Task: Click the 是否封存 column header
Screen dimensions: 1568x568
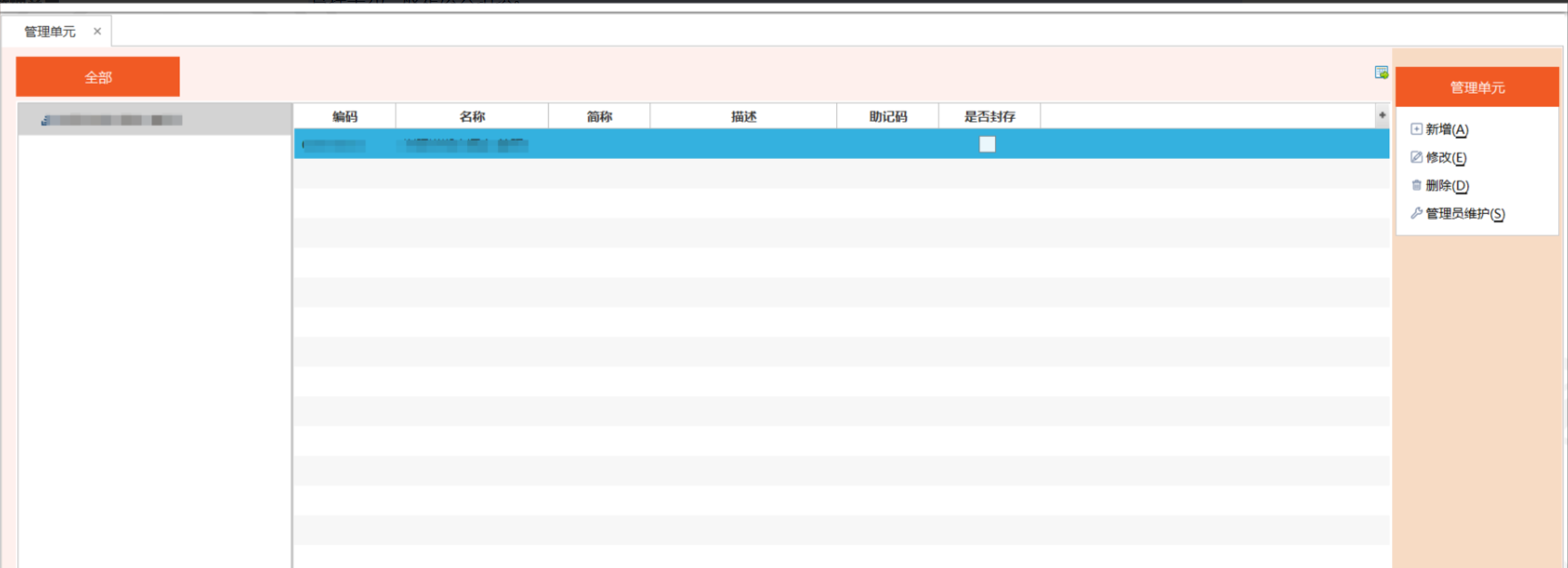Action: point(989,116)
